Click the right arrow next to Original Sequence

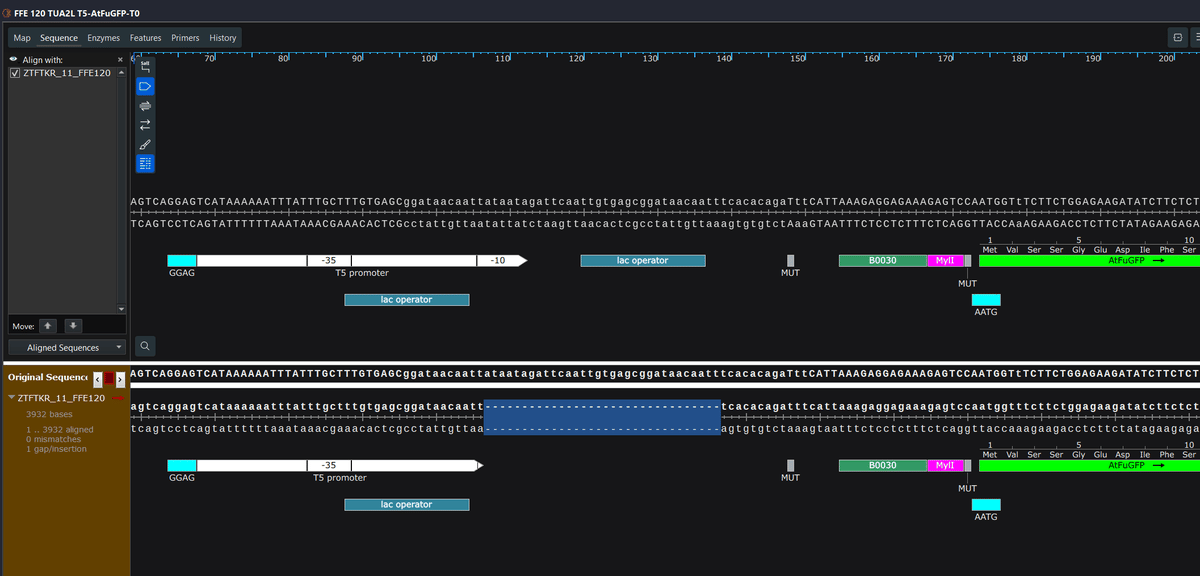coord(121,379)
